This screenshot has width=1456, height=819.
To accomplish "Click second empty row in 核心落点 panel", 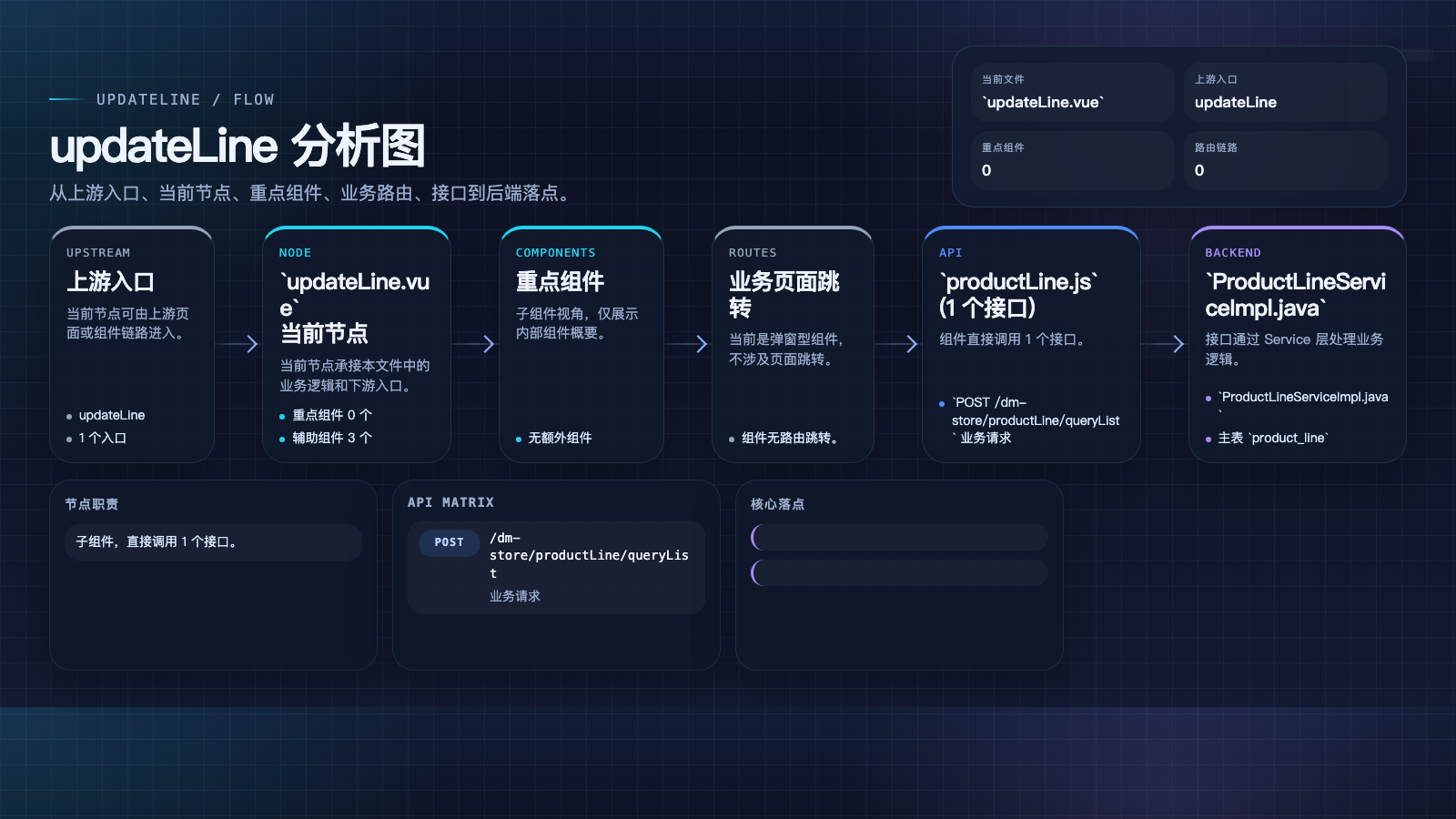I will 899,572.
